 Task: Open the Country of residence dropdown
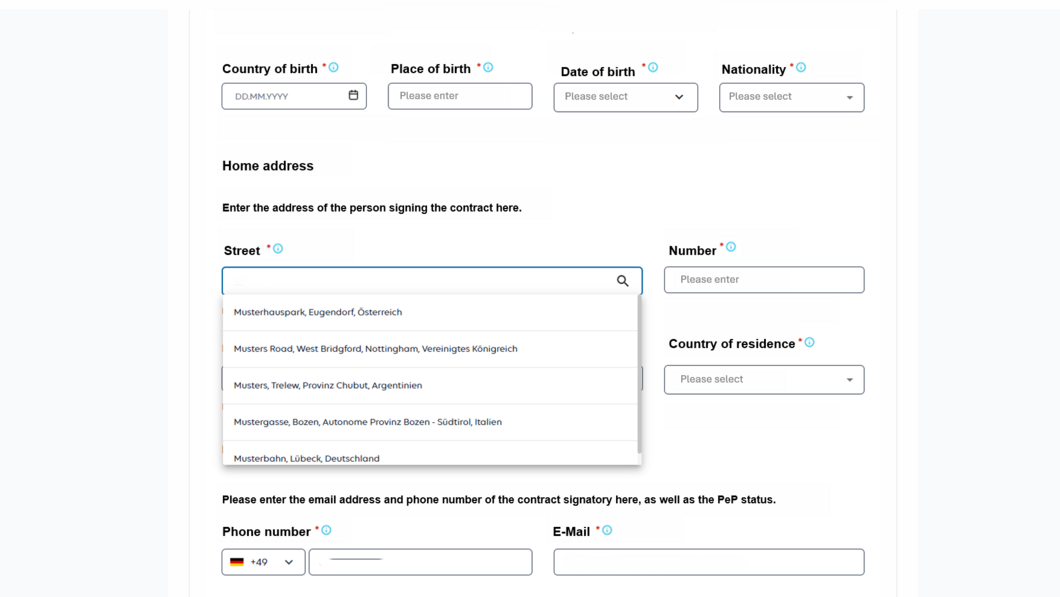click(x=764, y=380)
